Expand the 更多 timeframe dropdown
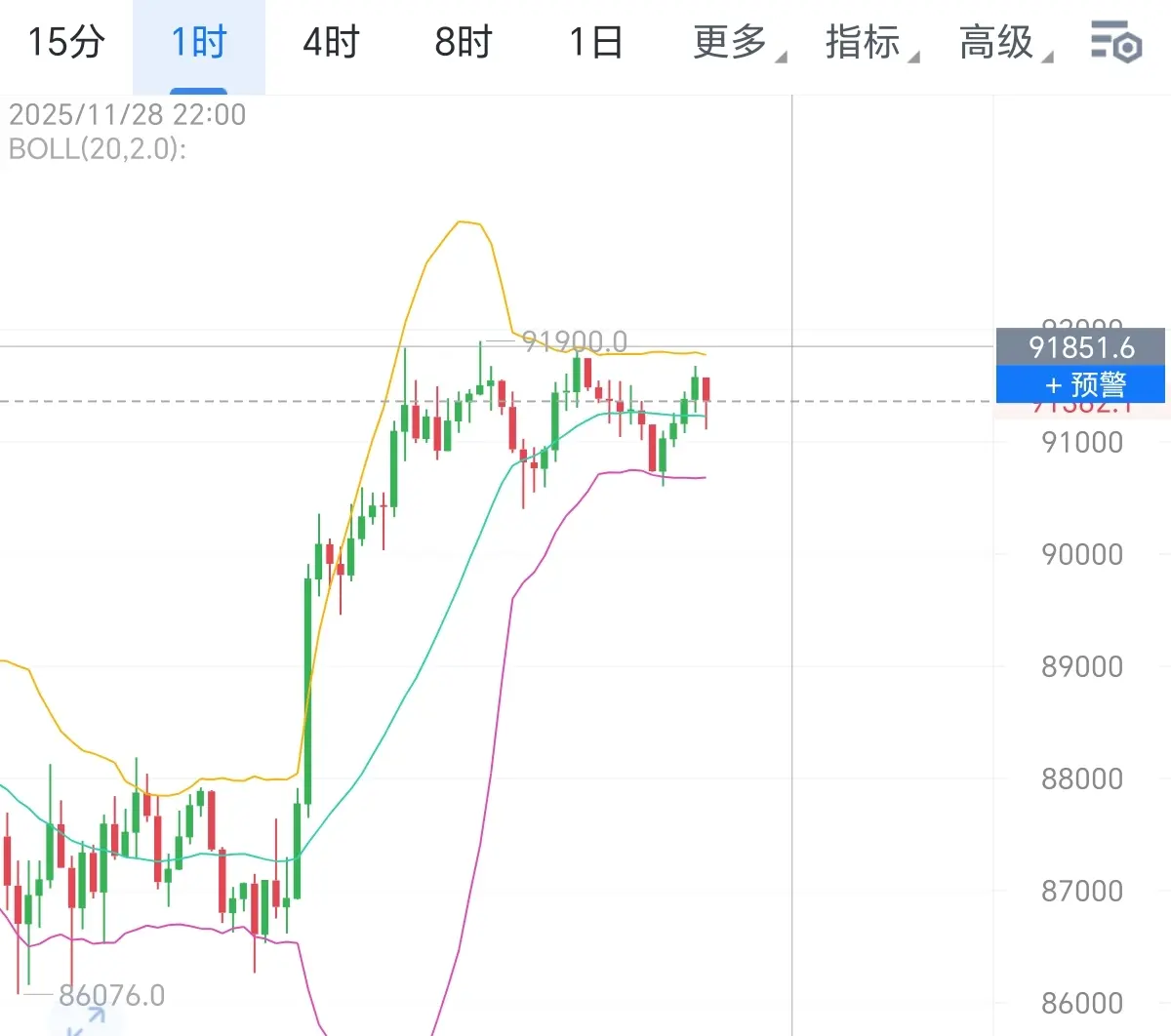This screenshot has height=1036, width=1171. 739,43
